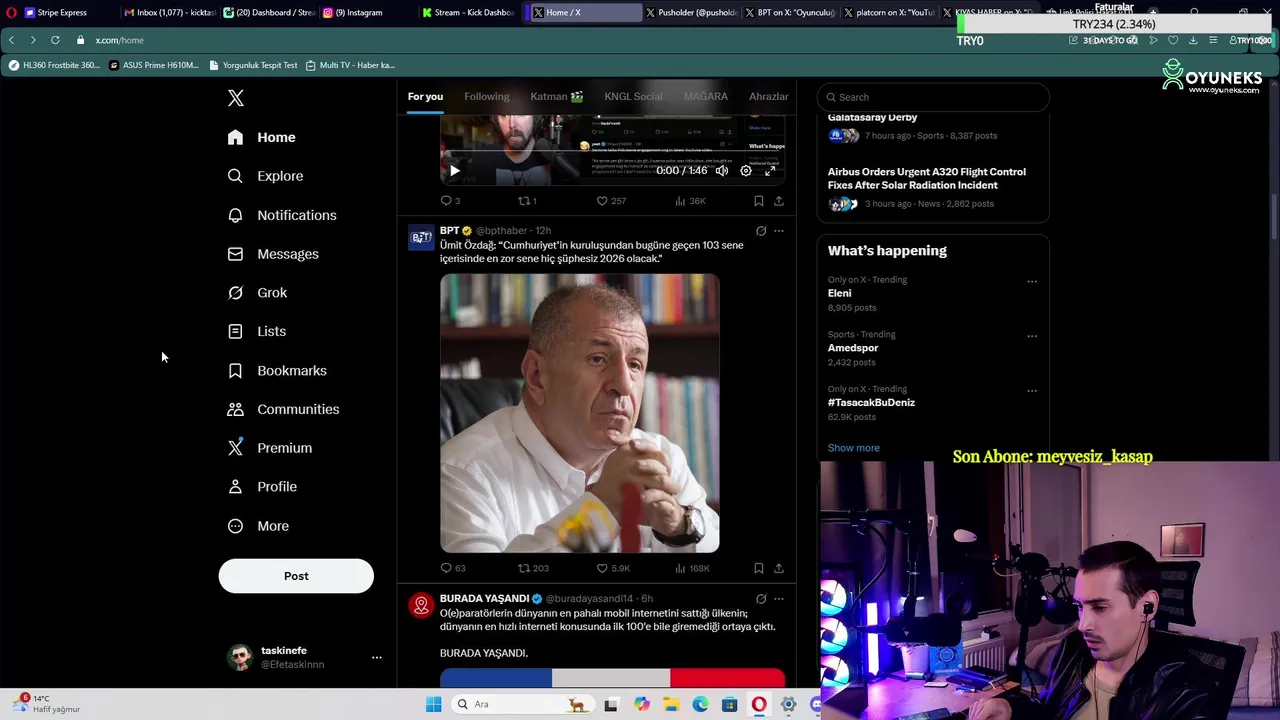This screenshot has width=1280, height=720.
Task: Open Messages in the sidebar
Action: [273, 254]
